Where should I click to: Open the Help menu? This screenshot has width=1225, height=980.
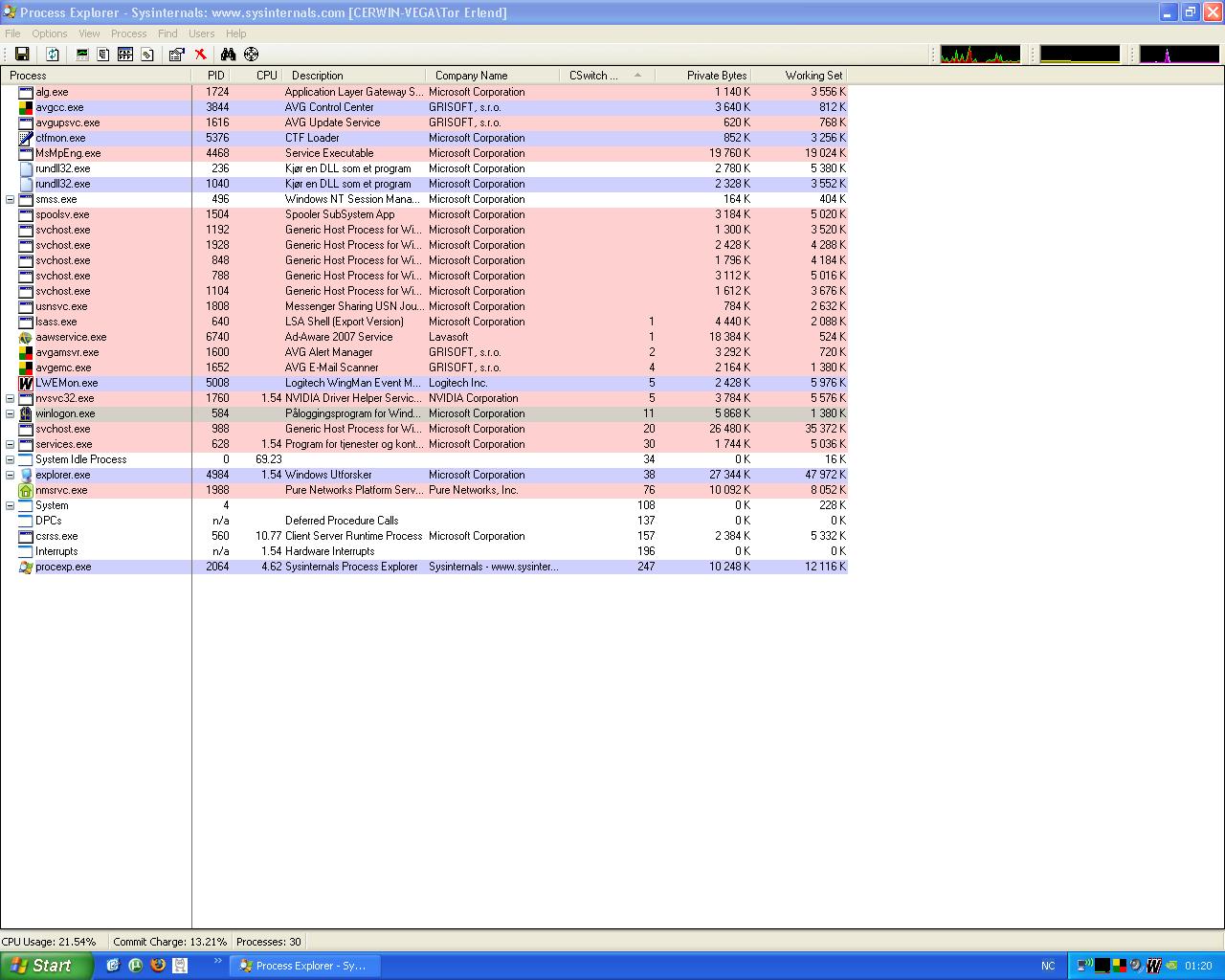coord(235,33)
